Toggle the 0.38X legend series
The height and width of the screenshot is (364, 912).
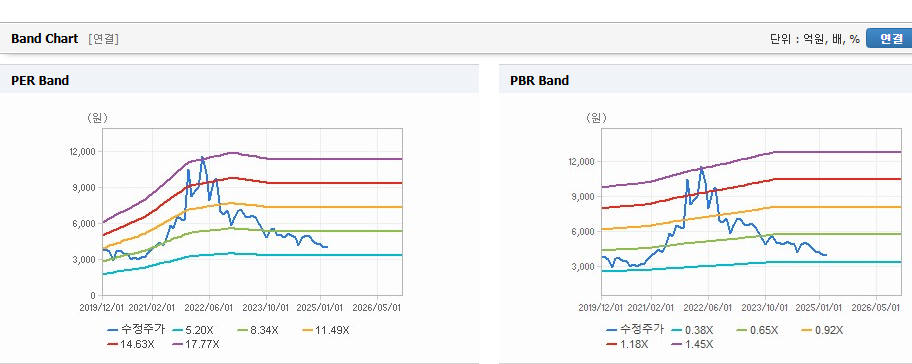(x=691, y=330)
